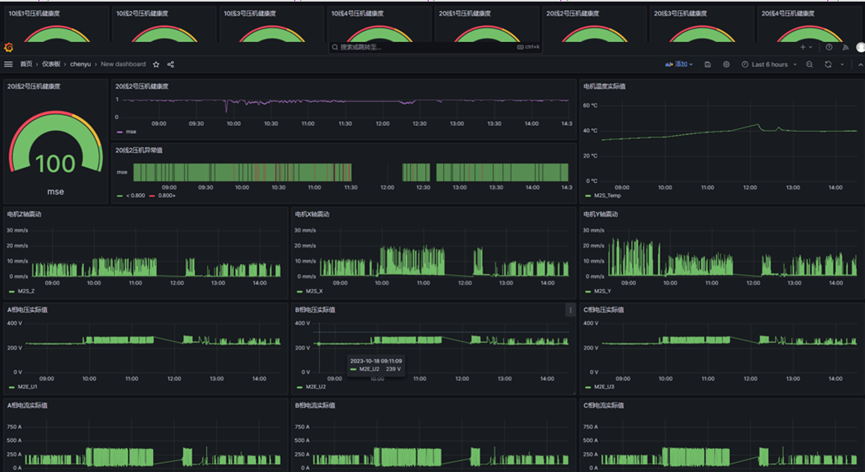Image resolution: width=865 pixels, height=472 pixels.
Task: Open the 仪表板 breadcrumb link
Action: tap(53, 64)
